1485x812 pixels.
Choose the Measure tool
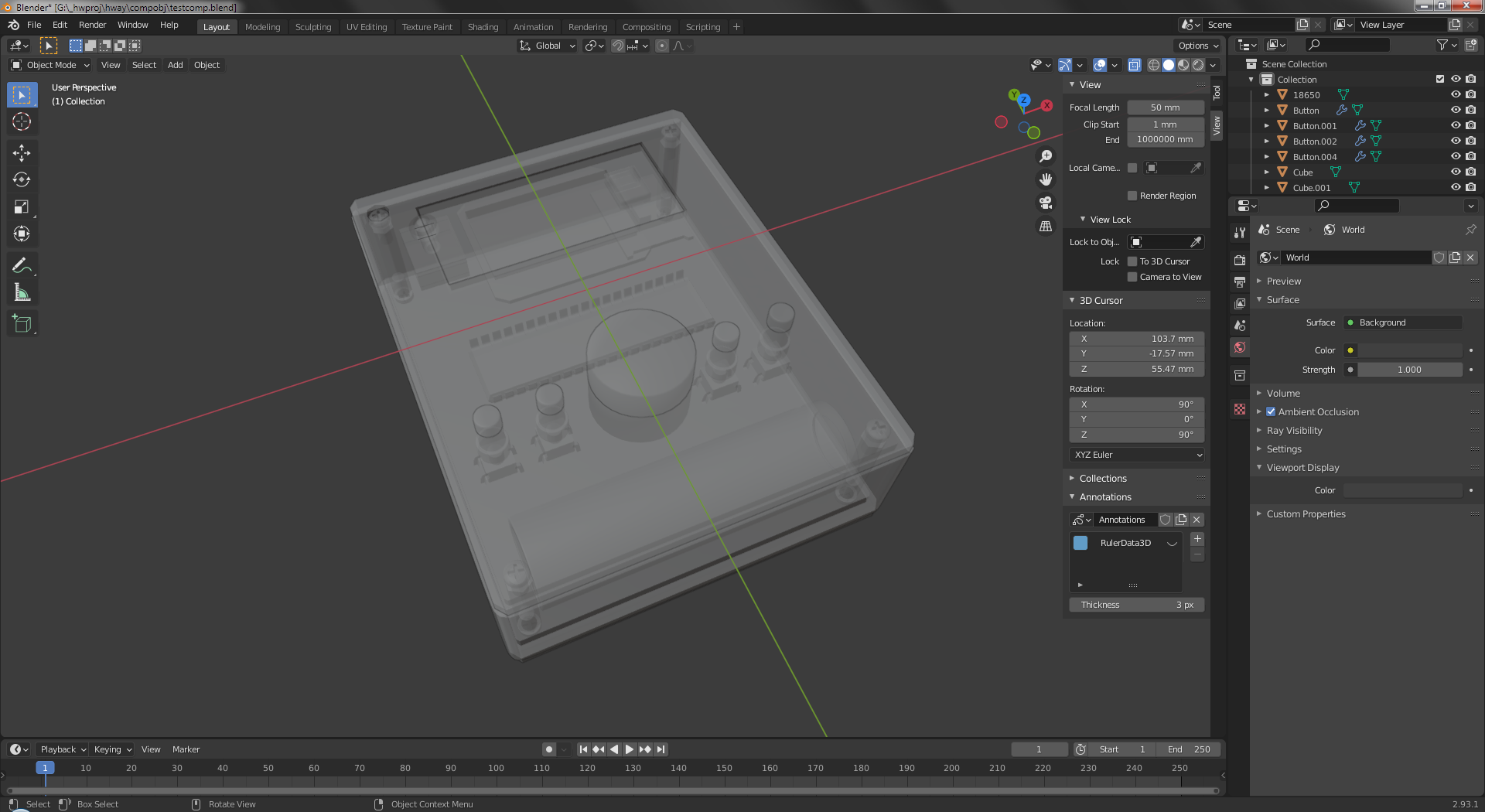[x=22, y=293]
